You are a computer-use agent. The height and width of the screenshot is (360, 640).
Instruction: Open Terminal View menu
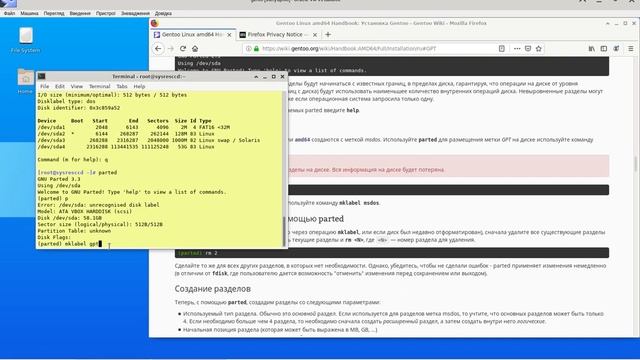[x=77, y=87]
